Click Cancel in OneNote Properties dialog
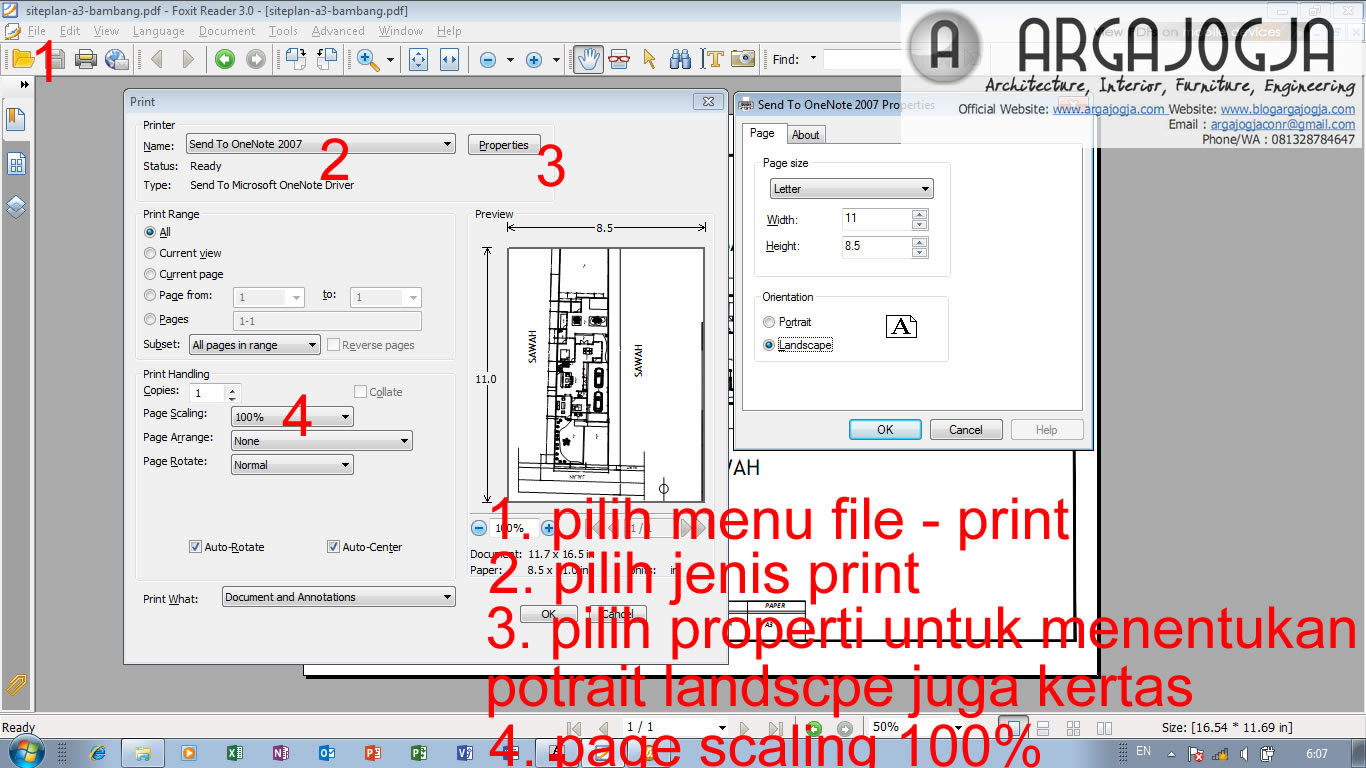Viewport: 1366px width, 768px height. coord(966,430)
